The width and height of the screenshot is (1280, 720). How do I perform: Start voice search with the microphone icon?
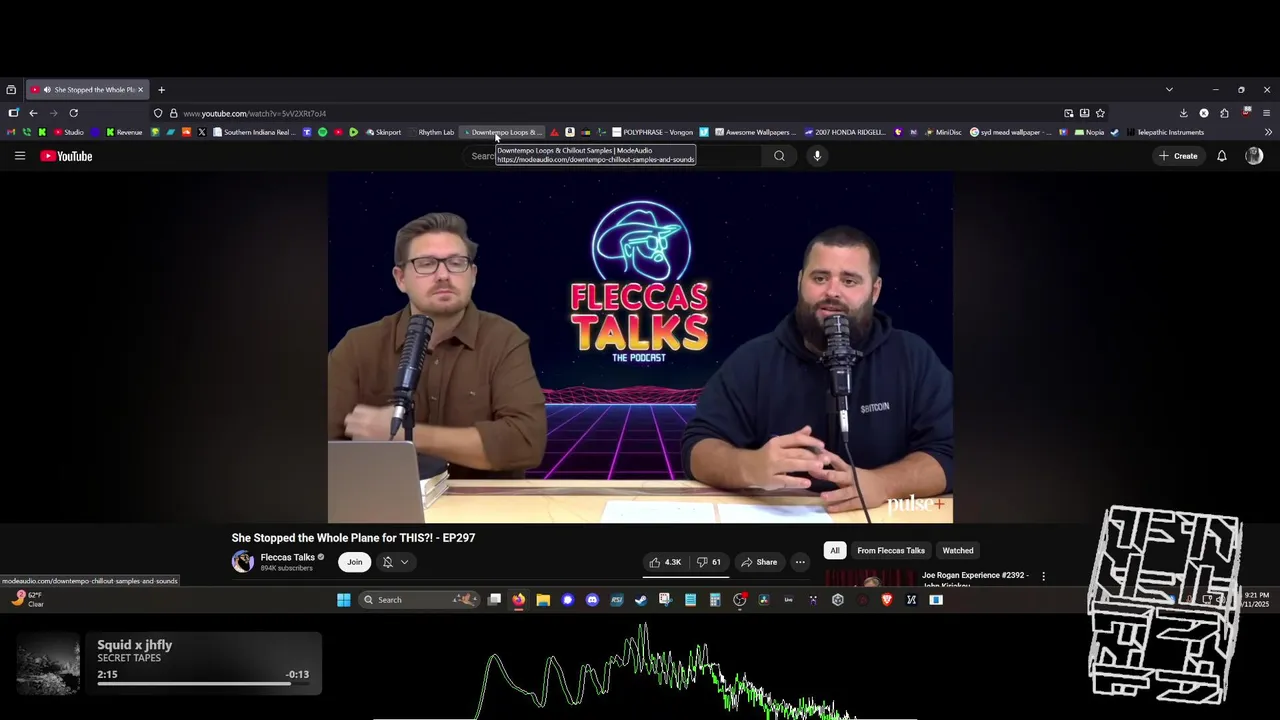pyautogui.click(x=817, y=156)
